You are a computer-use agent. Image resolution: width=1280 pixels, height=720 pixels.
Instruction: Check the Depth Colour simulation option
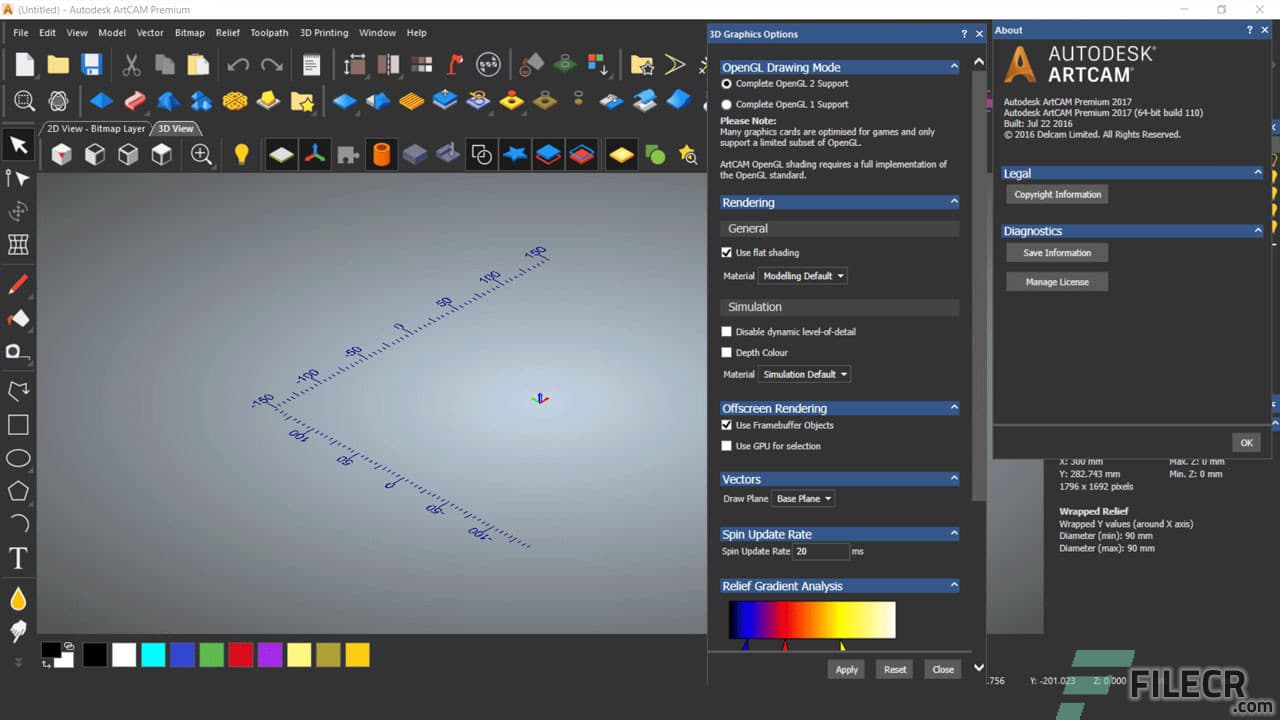coord(727,352)
